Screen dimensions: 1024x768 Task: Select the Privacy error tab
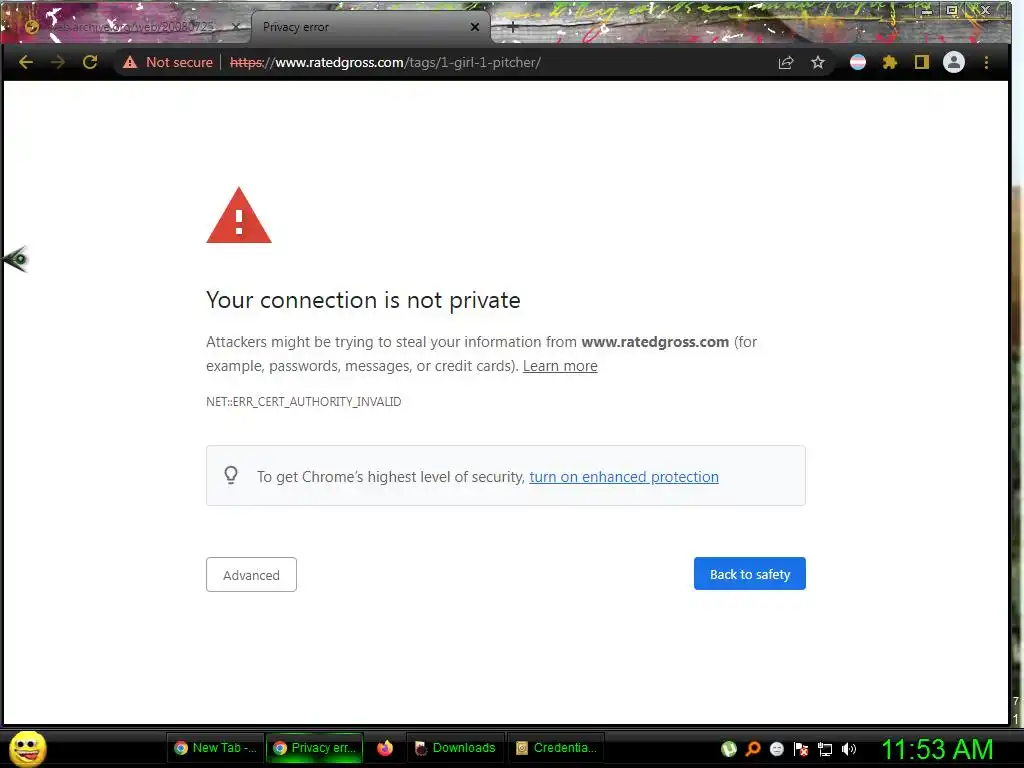(x=370, y=27)
